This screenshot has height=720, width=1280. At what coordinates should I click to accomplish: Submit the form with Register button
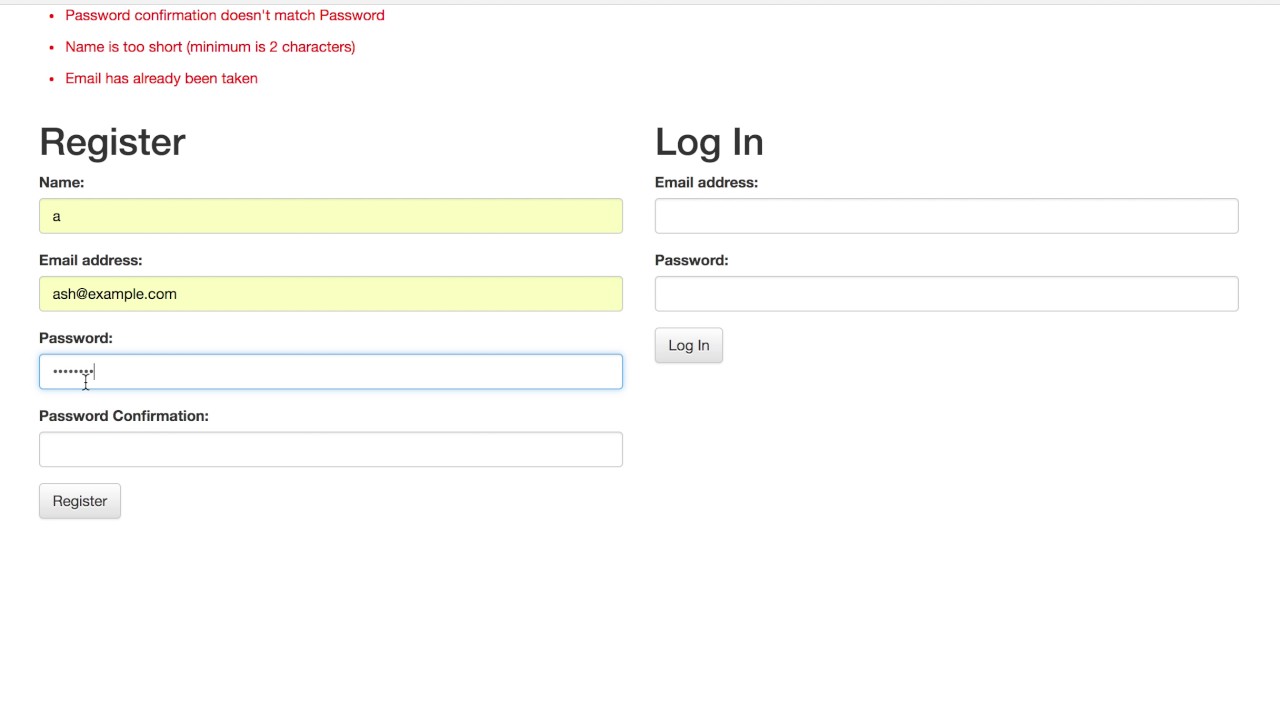tap(80, 501)
